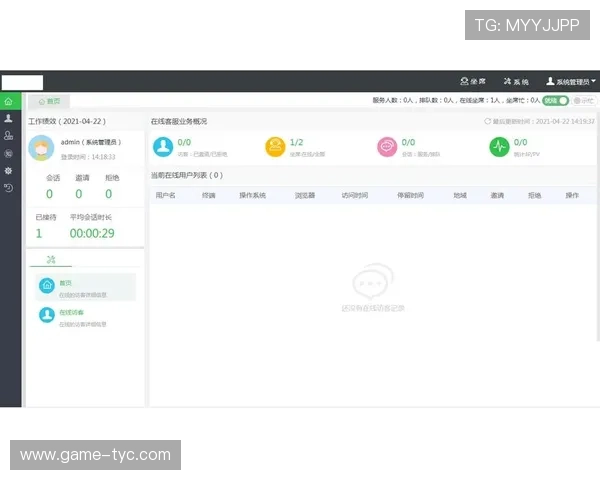Expand the 系统管理员 user dropdown
The width and height of the screenshot is (600, 480).
(571, 82)
